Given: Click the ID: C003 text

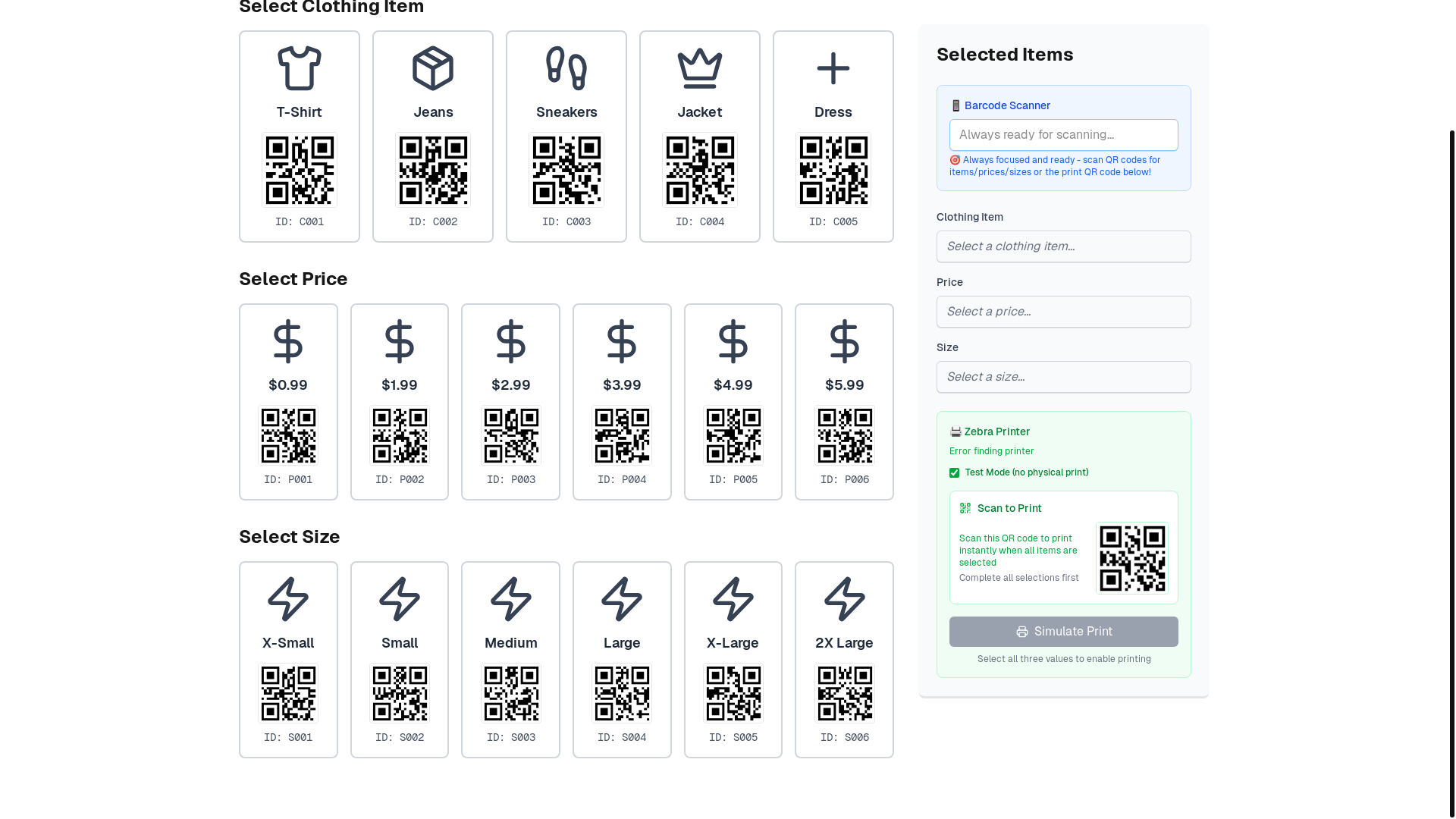Looking at the screenshot, I should click(x=566, y=222).
